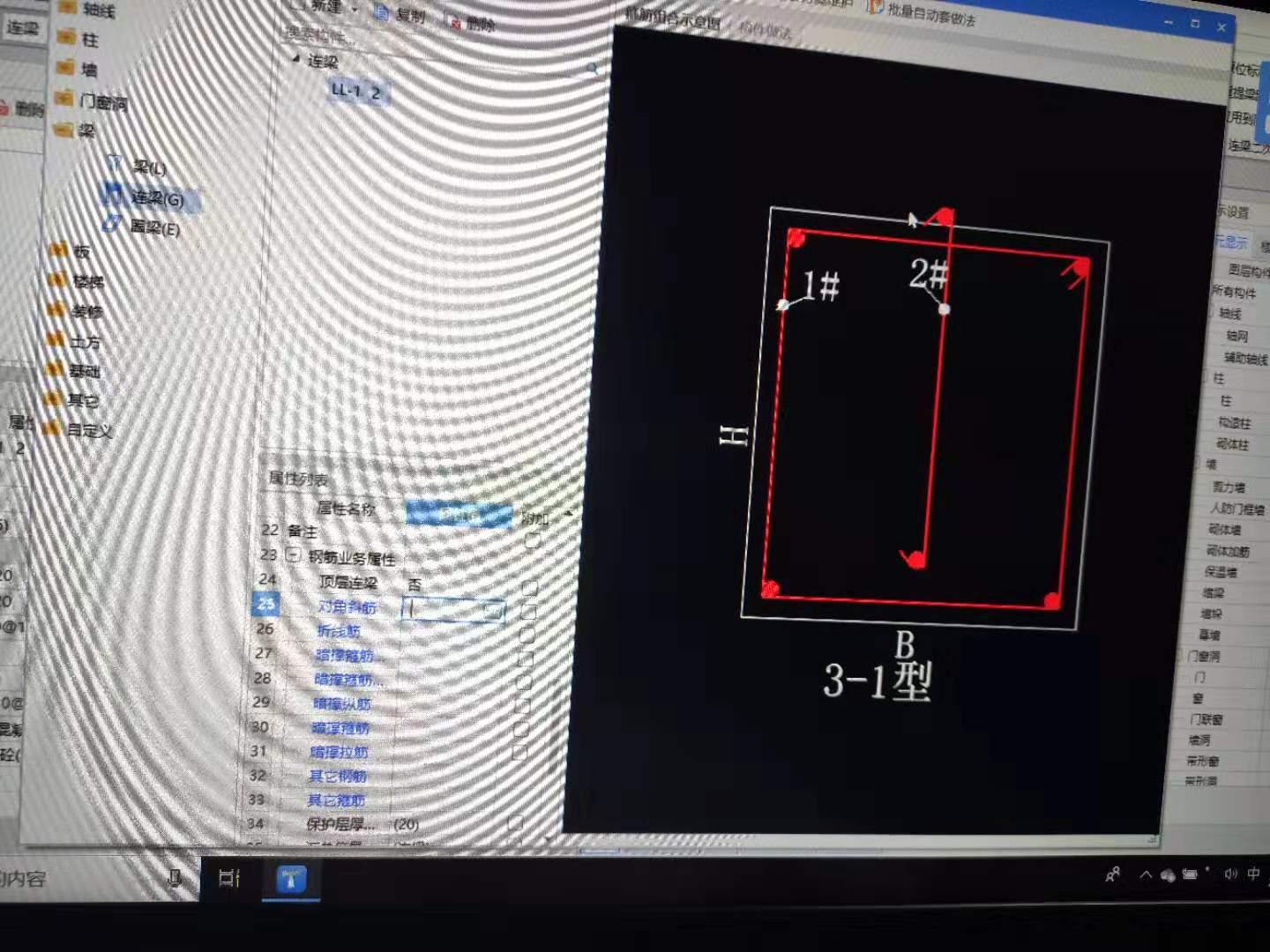Tick the 附加 checkbox for 暗撑纵筋 row
The height and width of the screenshot is (952, 1270).
521,706
